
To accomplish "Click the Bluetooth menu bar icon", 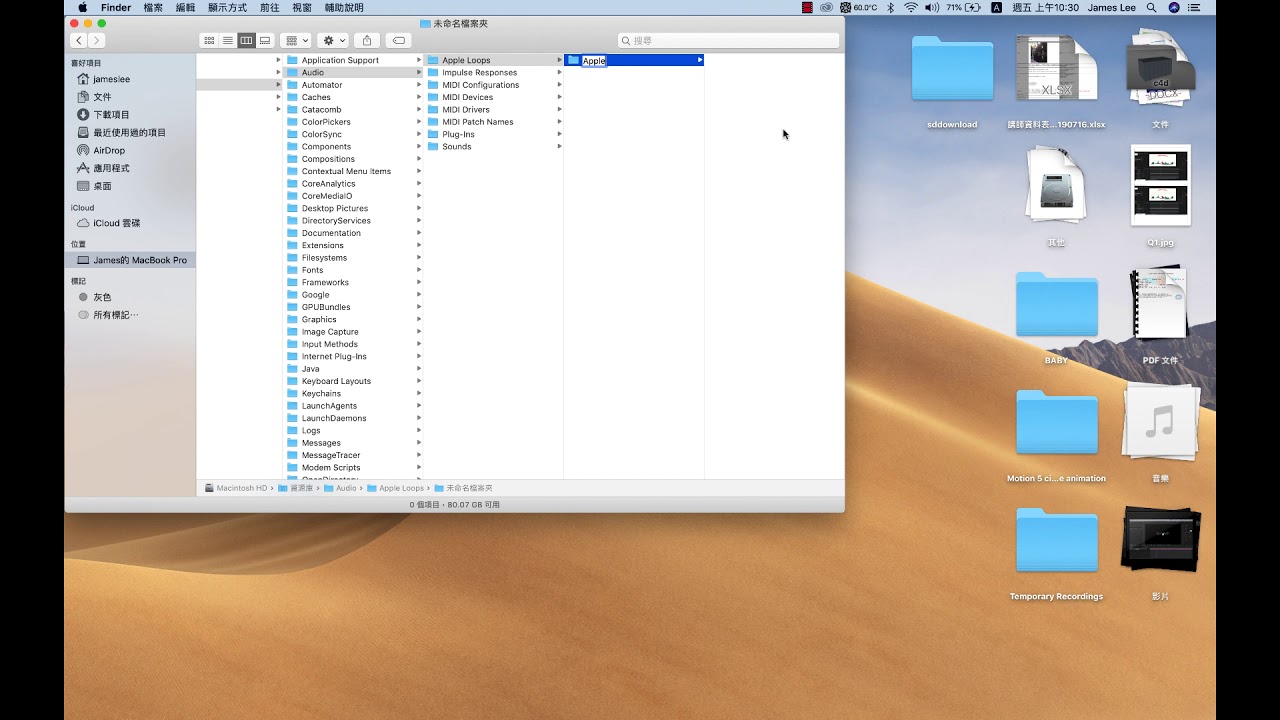I will (x=890, y=7).
